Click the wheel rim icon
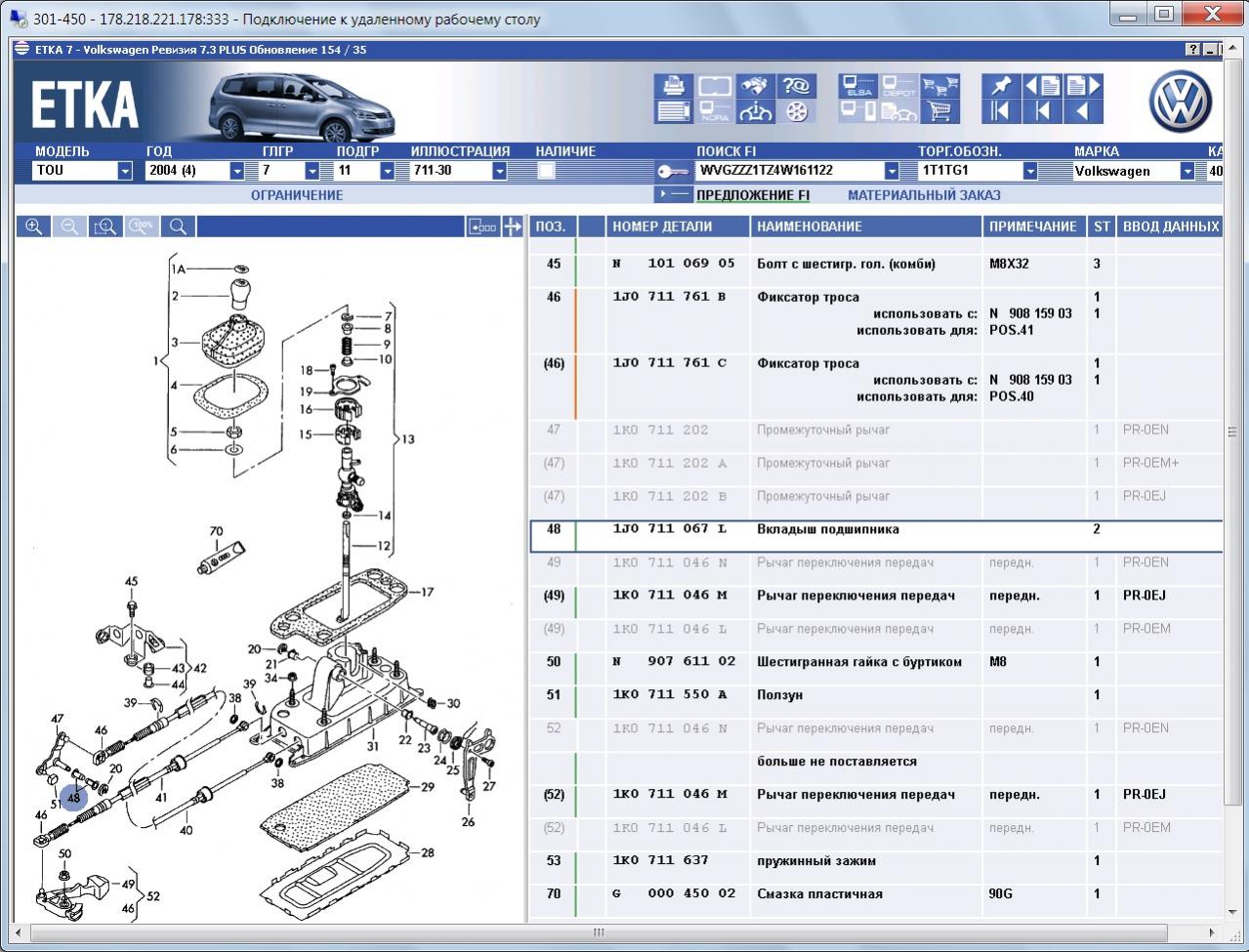Image resolution: width=1249 pixels, height=952 pixels. [797, 111]
